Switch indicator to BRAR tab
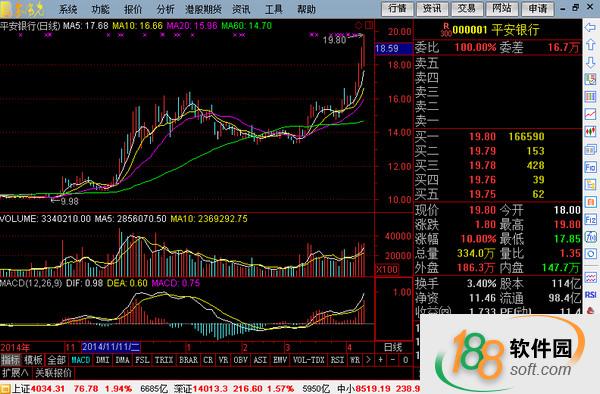 point(189,360)
